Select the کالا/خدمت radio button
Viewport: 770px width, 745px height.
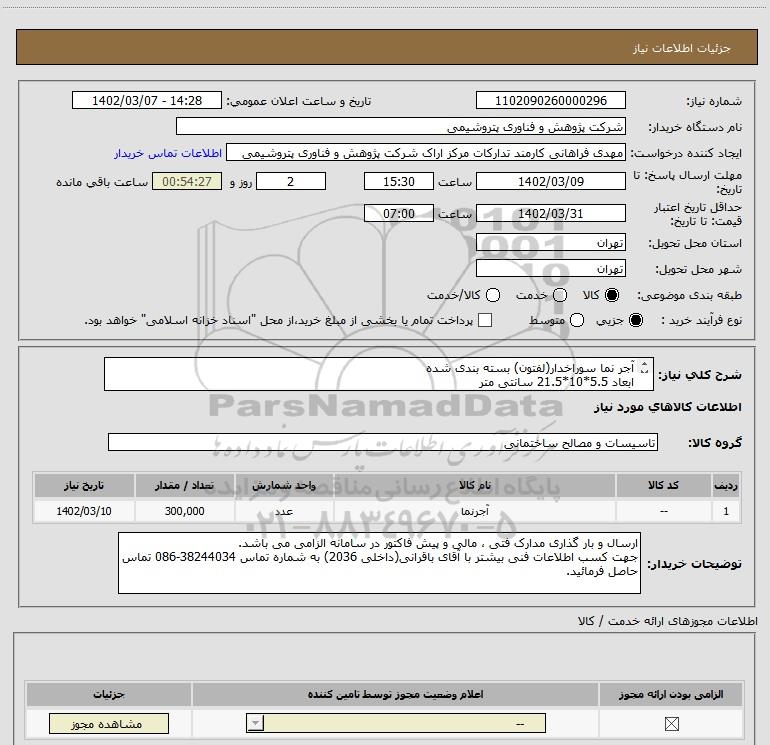493,295
